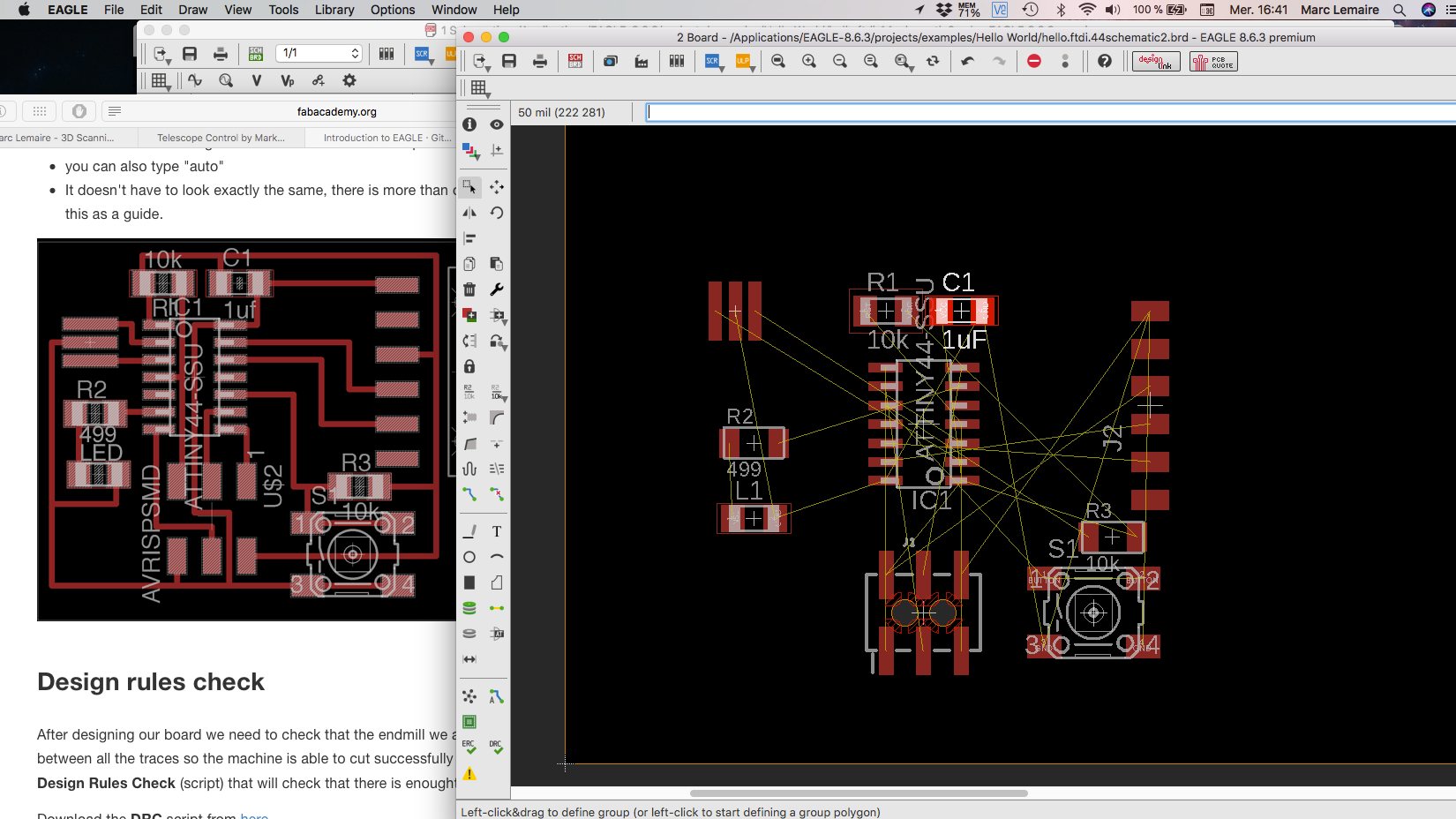Open macOS Spotlight search icon
Screen dimensions: 1456x819
point(1400,10)
